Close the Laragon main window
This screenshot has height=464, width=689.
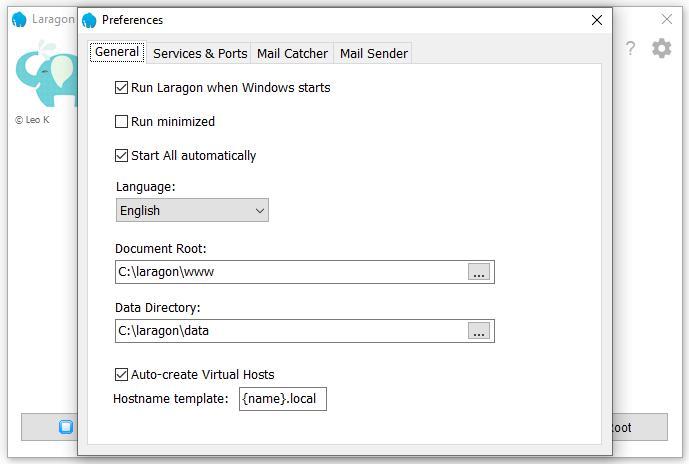tap(667, 19)
